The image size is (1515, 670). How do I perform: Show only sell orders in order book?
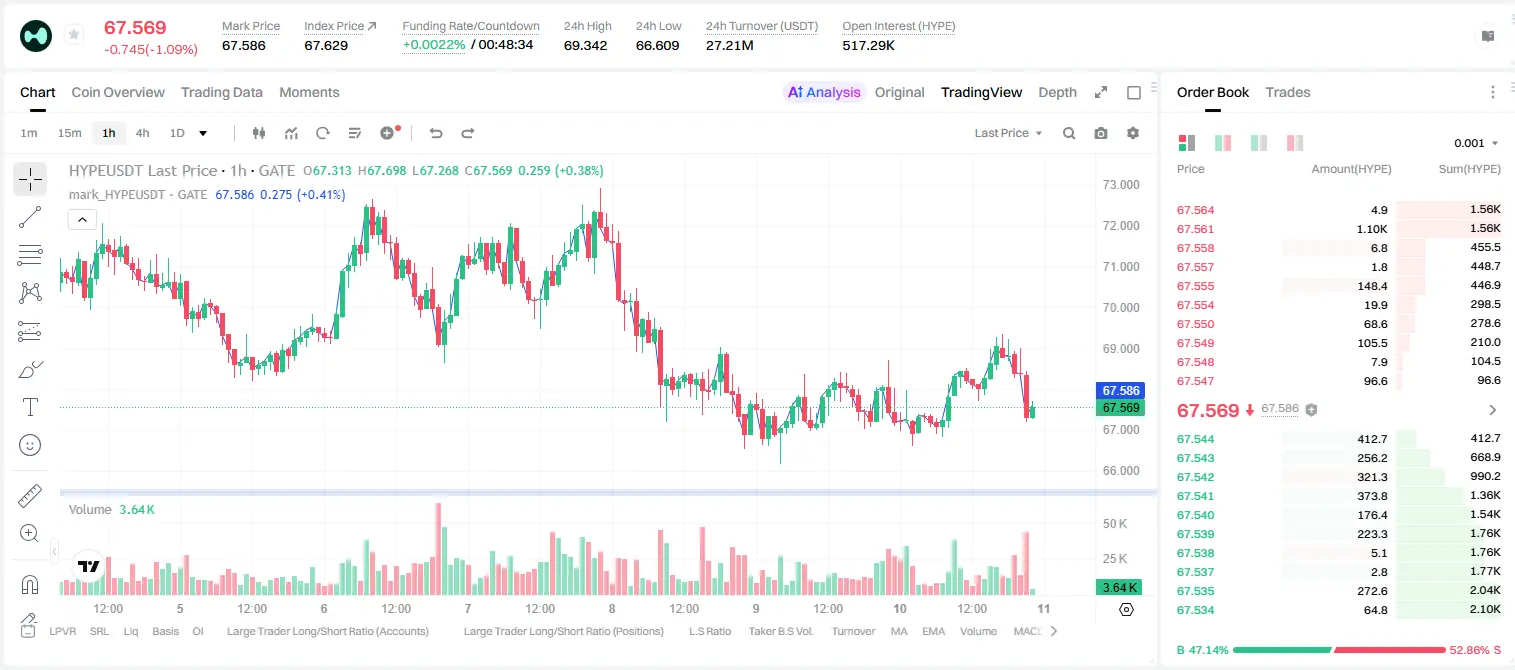click(x=1295, y=143)
